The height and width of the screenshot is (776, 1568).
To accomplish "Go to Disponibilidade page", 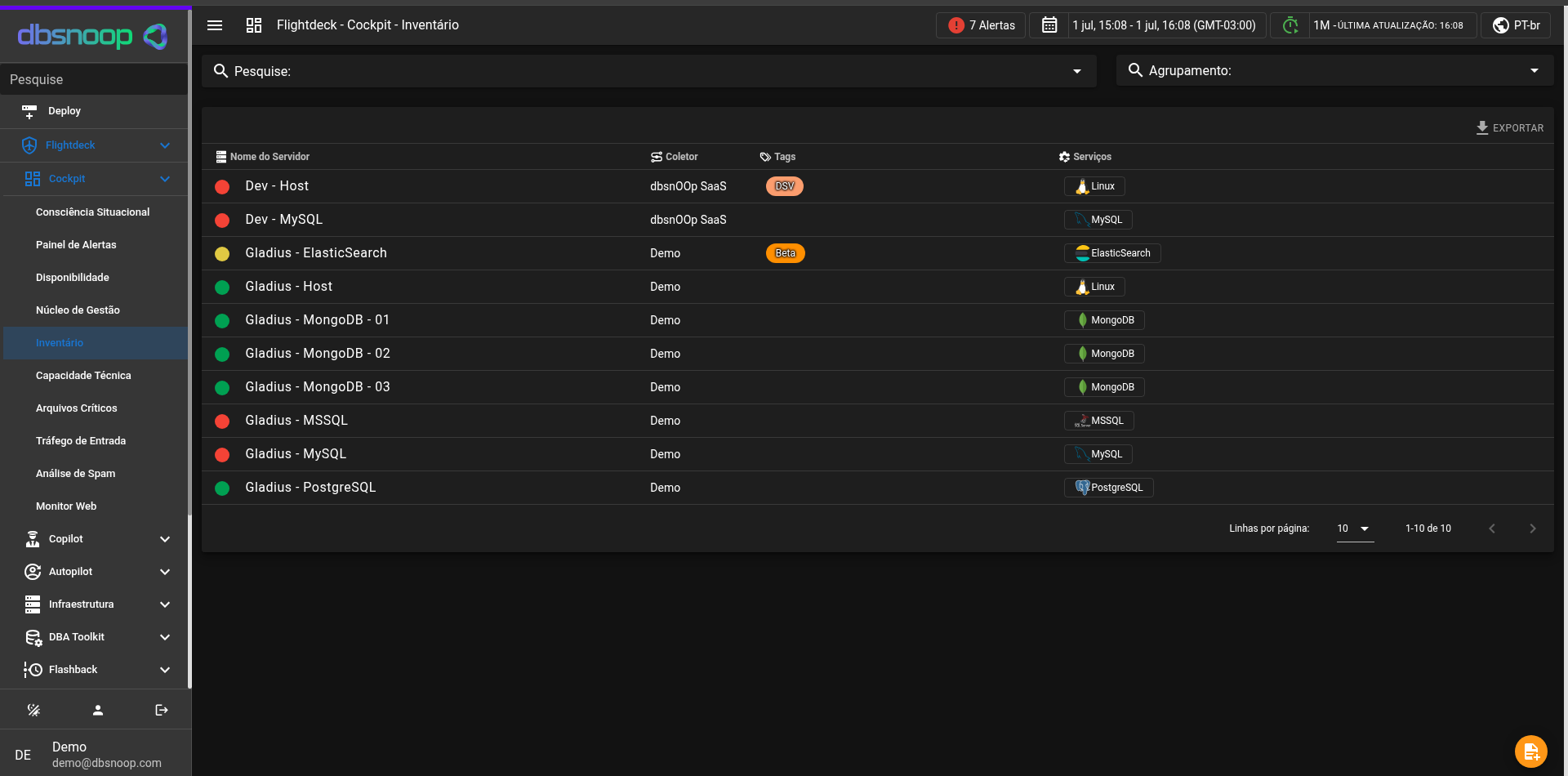I will point(73,278).
